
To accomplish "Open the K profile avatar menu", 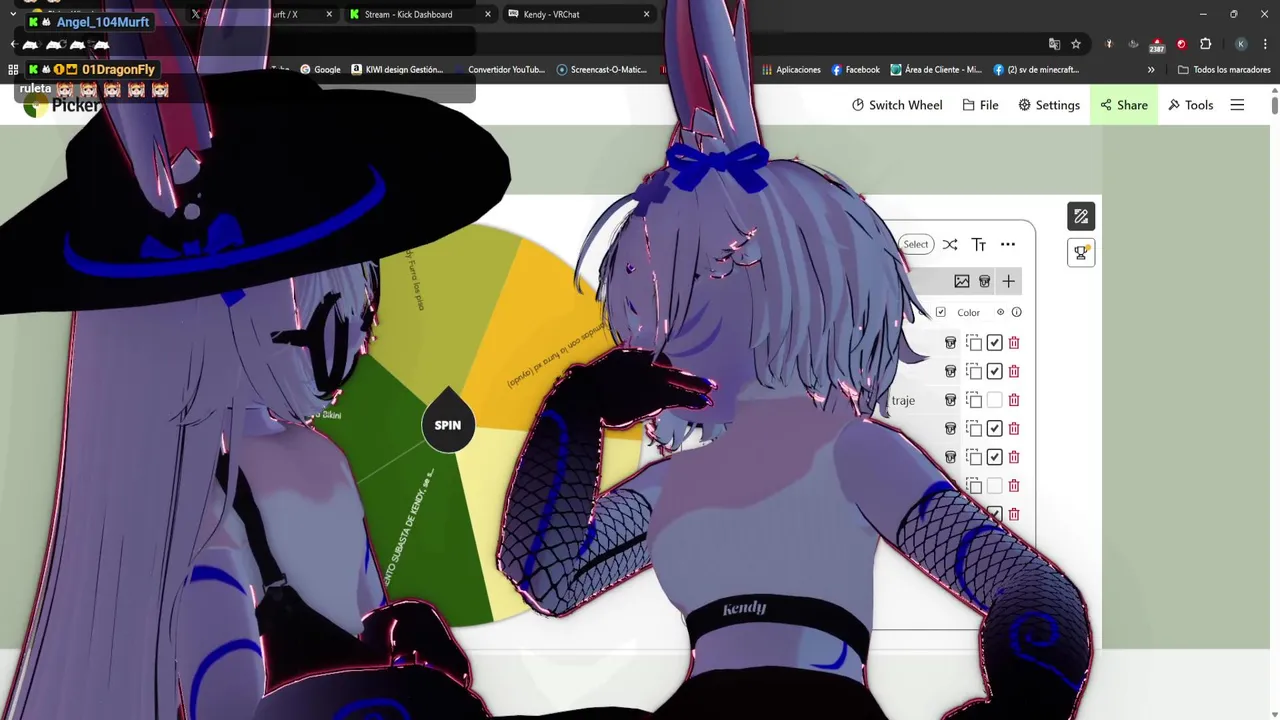I will pos(1241,44).
